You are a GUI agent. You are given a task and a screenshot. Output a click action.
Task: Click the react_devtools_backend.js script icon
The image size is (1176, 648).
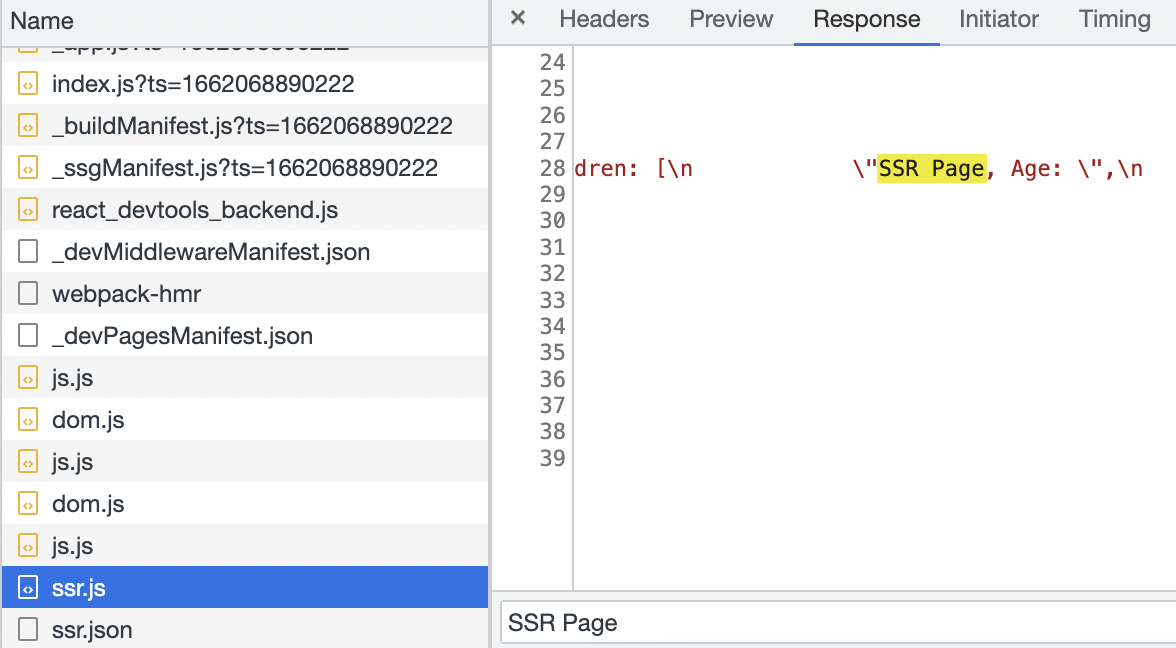point(29,210)
